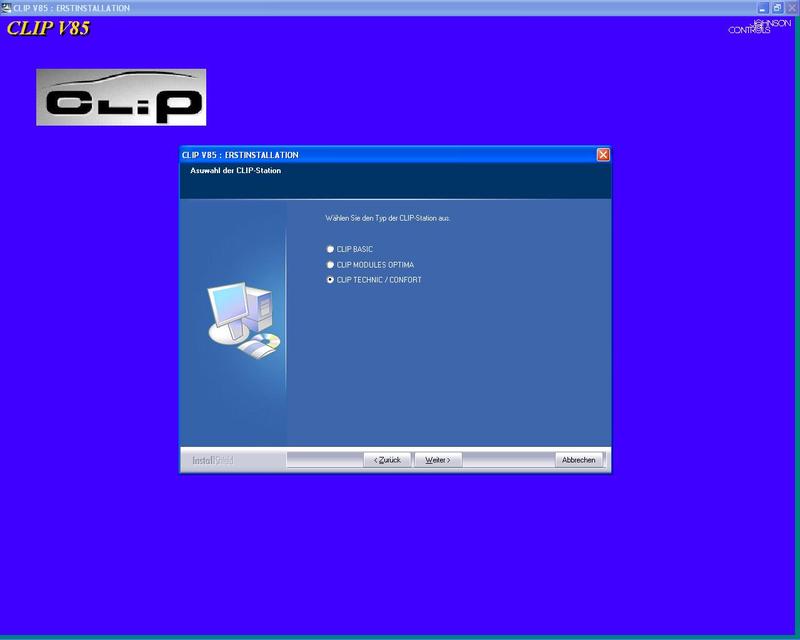This screenshot has height=640, width=800.
Task: Cancel setup with the Abbrechen button
Action: (578, 460)
